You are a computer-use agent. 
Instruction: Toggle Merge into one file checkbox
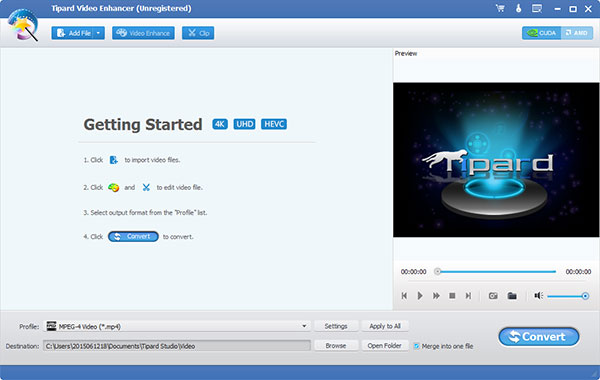click(x=416, y=346)
